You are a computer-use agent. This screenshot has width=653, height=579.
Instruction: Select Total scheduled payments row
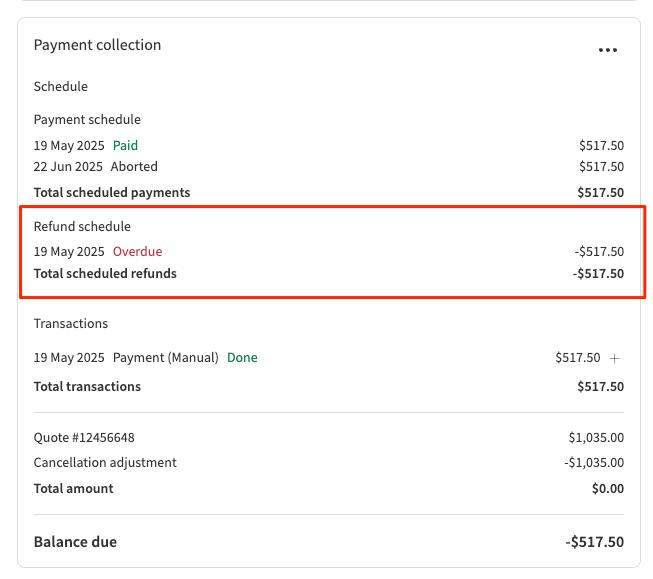pos(112,192)
